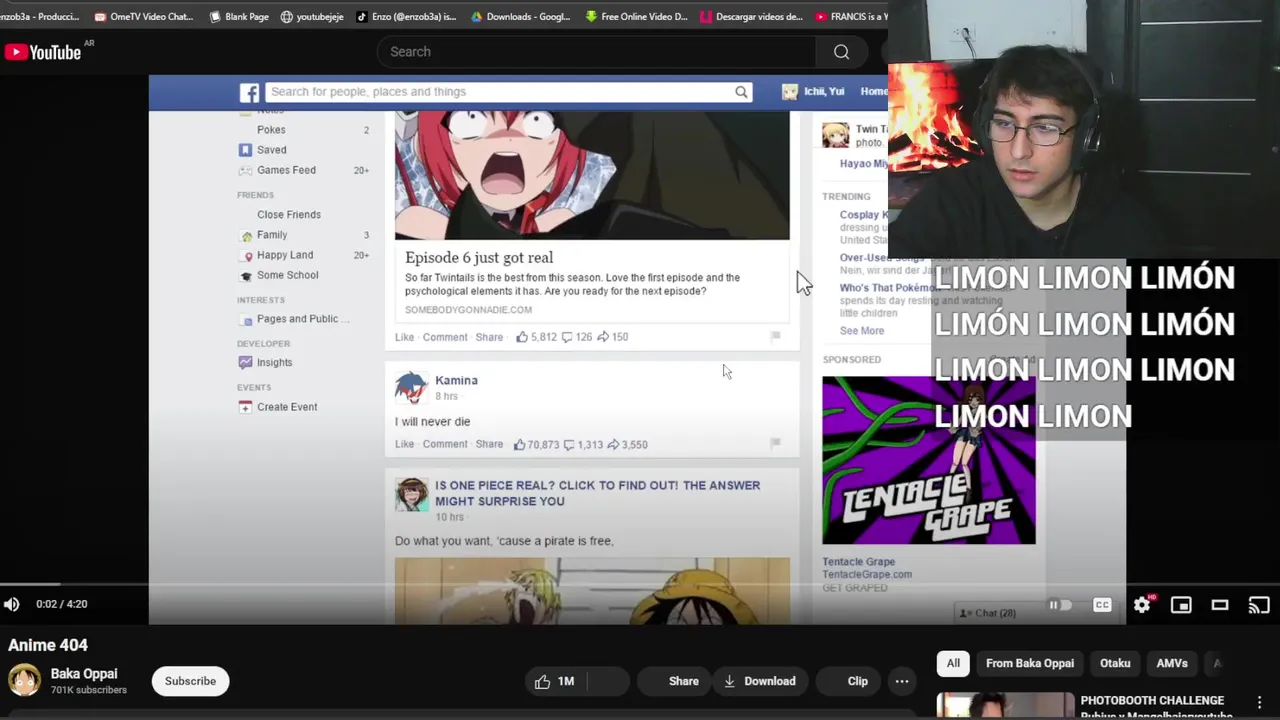
Task: Open the FRANCIS YouTube bookmark
Action: [x=851, y=17]
